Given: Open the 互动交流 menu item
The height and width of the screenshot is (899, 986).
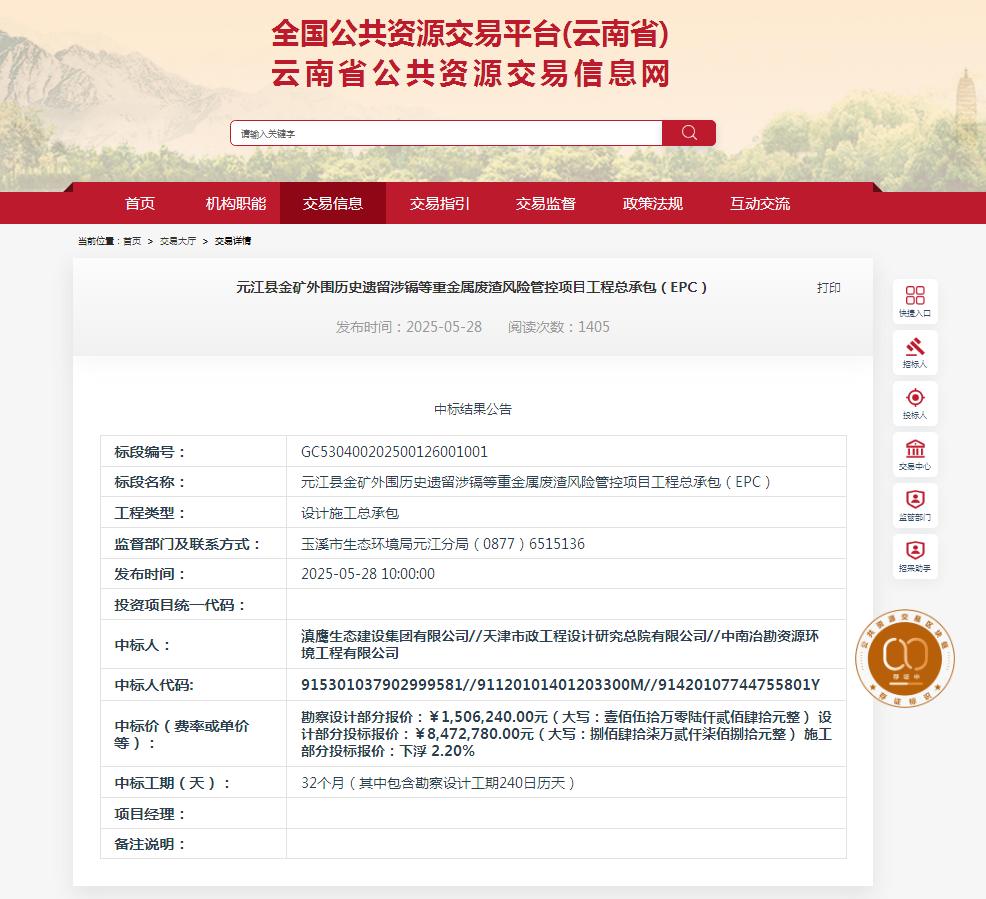Looking at the screenshot, I should click(x=758, y=203).
